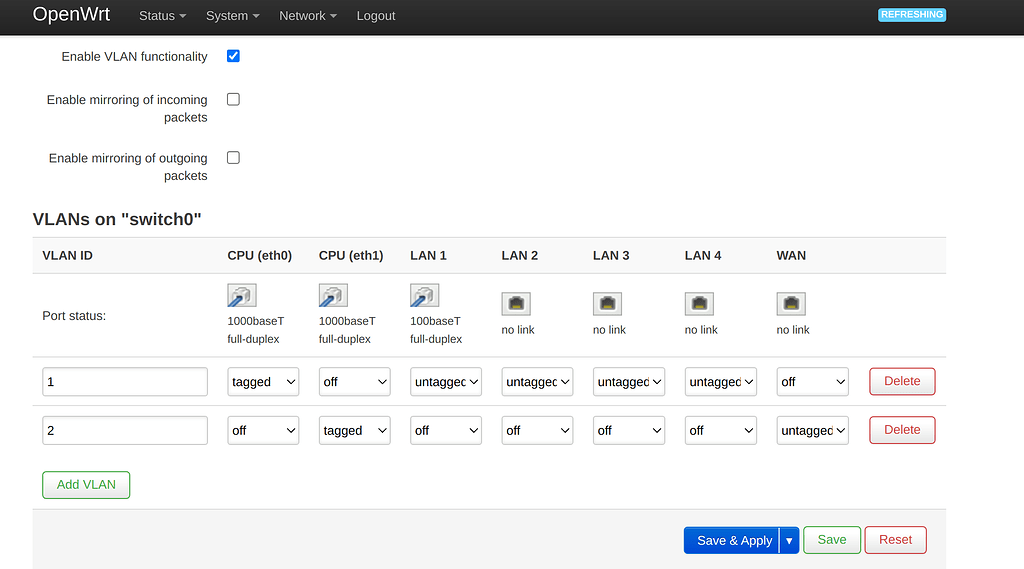Click the CPU (eth0) port status icon

(242, 296)
